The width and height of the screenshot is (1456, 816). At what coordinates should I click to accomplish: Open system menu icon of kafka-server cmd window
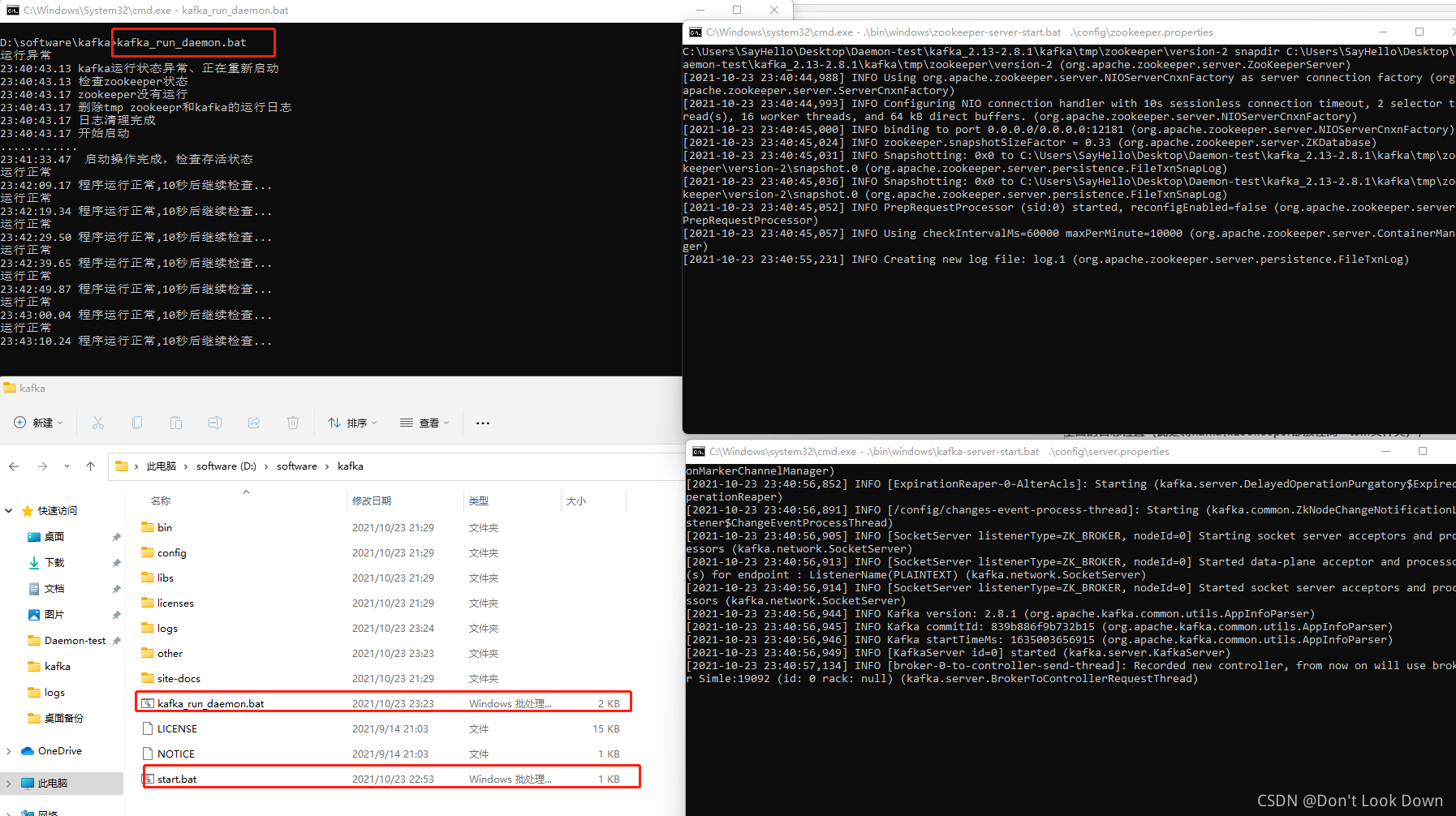click(x=699, y=452)
